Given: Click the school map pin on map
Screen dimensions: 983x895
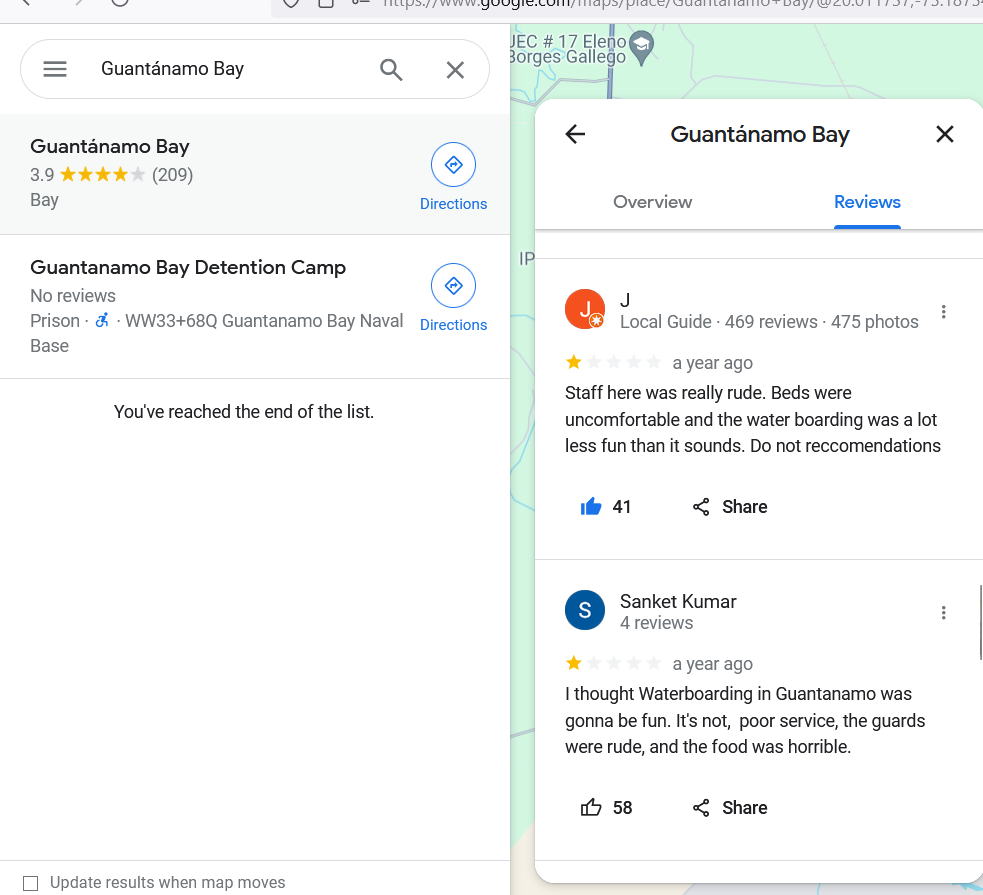Looking at the screenshot, I should 641,48.
